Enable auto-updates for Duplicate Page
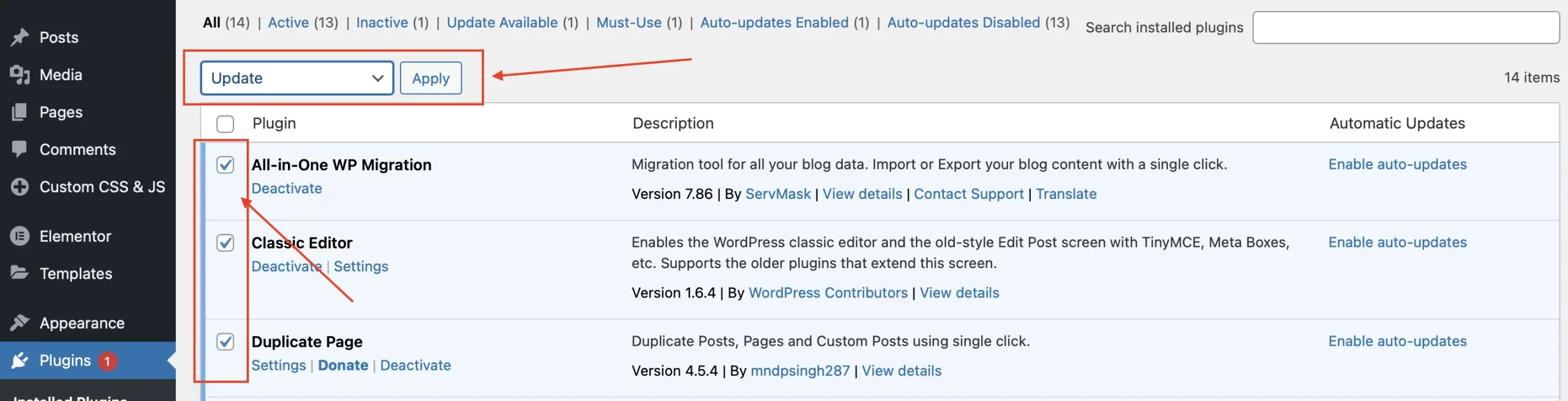The height and width of the screenshot is (401, 1568). click(1397, 342)
